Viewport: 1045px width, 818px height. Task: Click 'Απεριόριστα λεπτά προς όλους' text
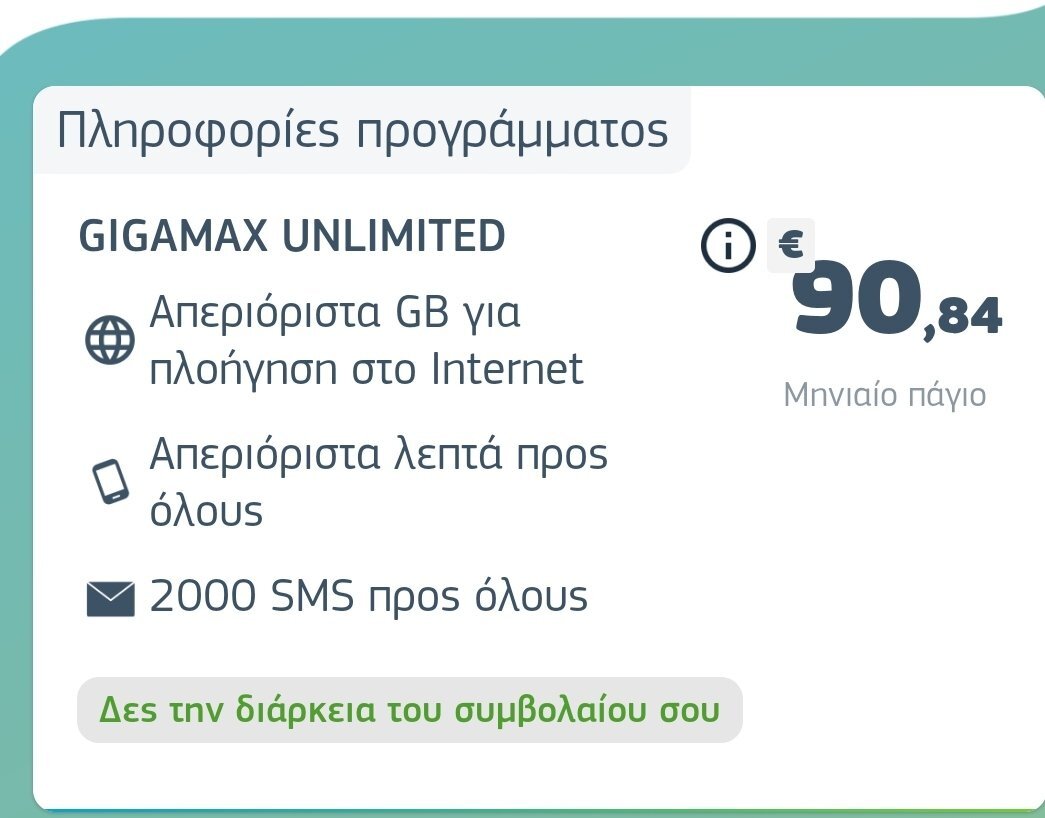pyautogui.click(x=379, y=481)
